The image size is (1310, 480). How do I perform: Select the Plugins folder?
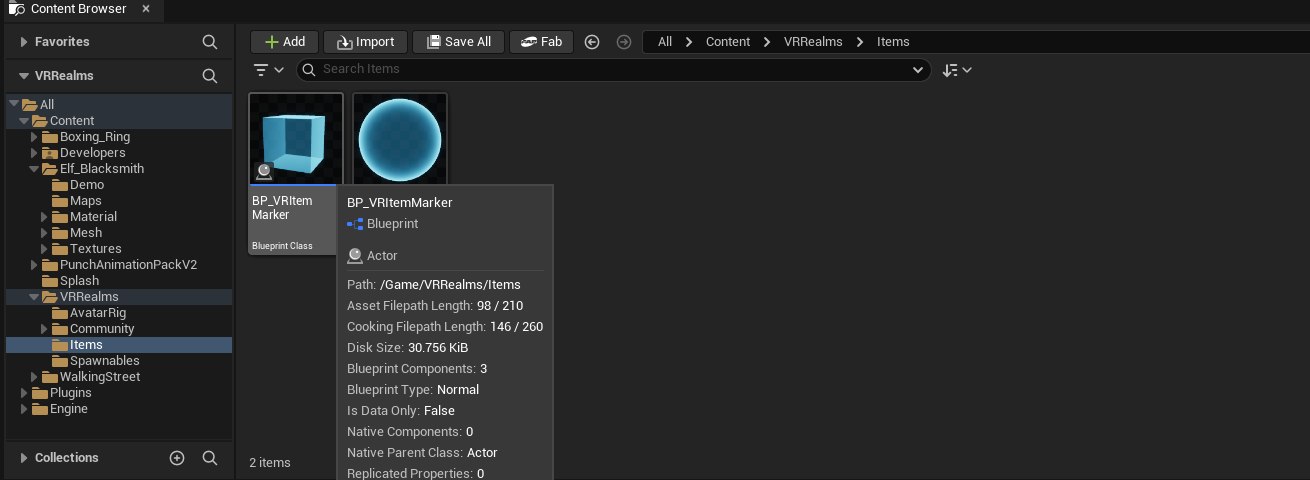click(70, 393)
